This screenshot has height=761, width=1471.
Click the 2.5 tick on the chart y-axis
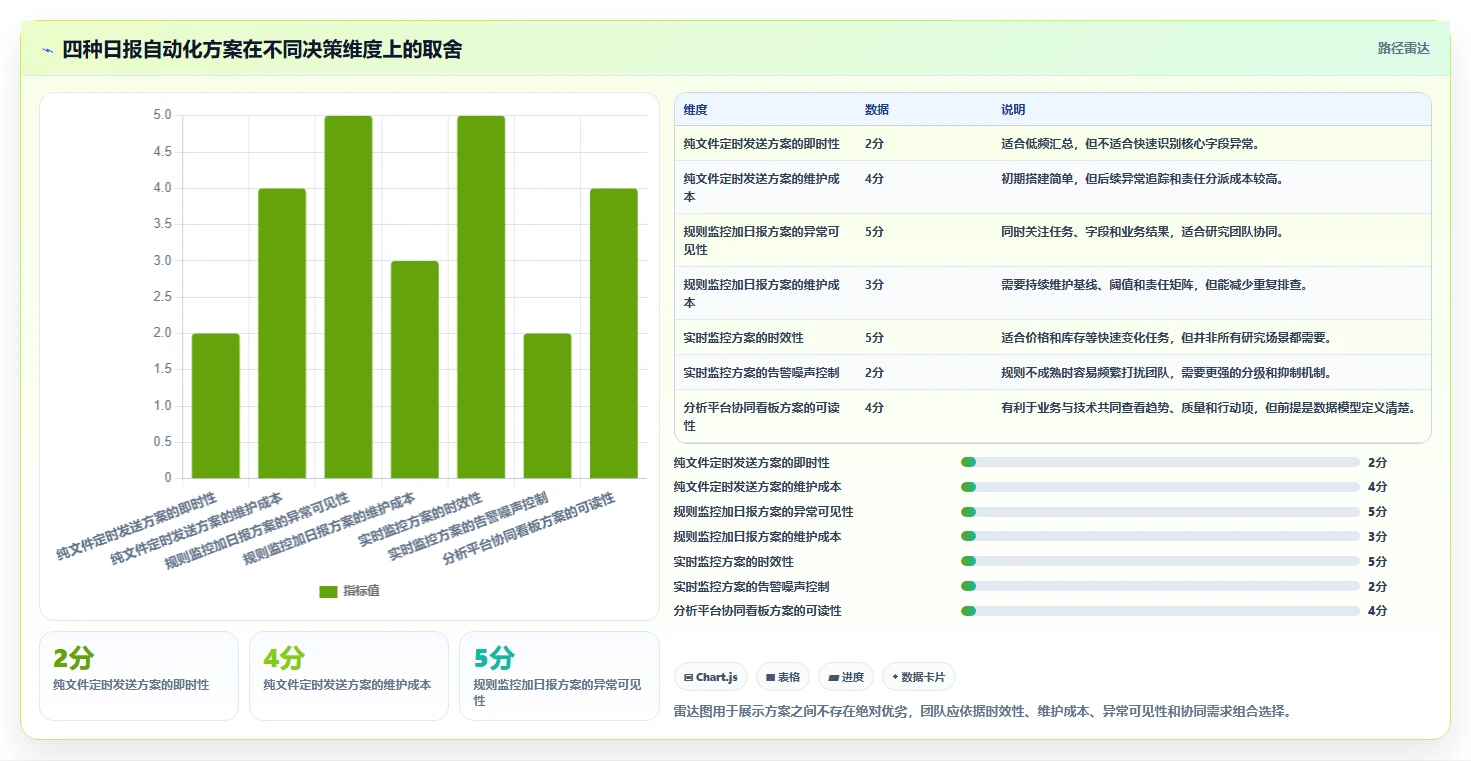(162, 297)
